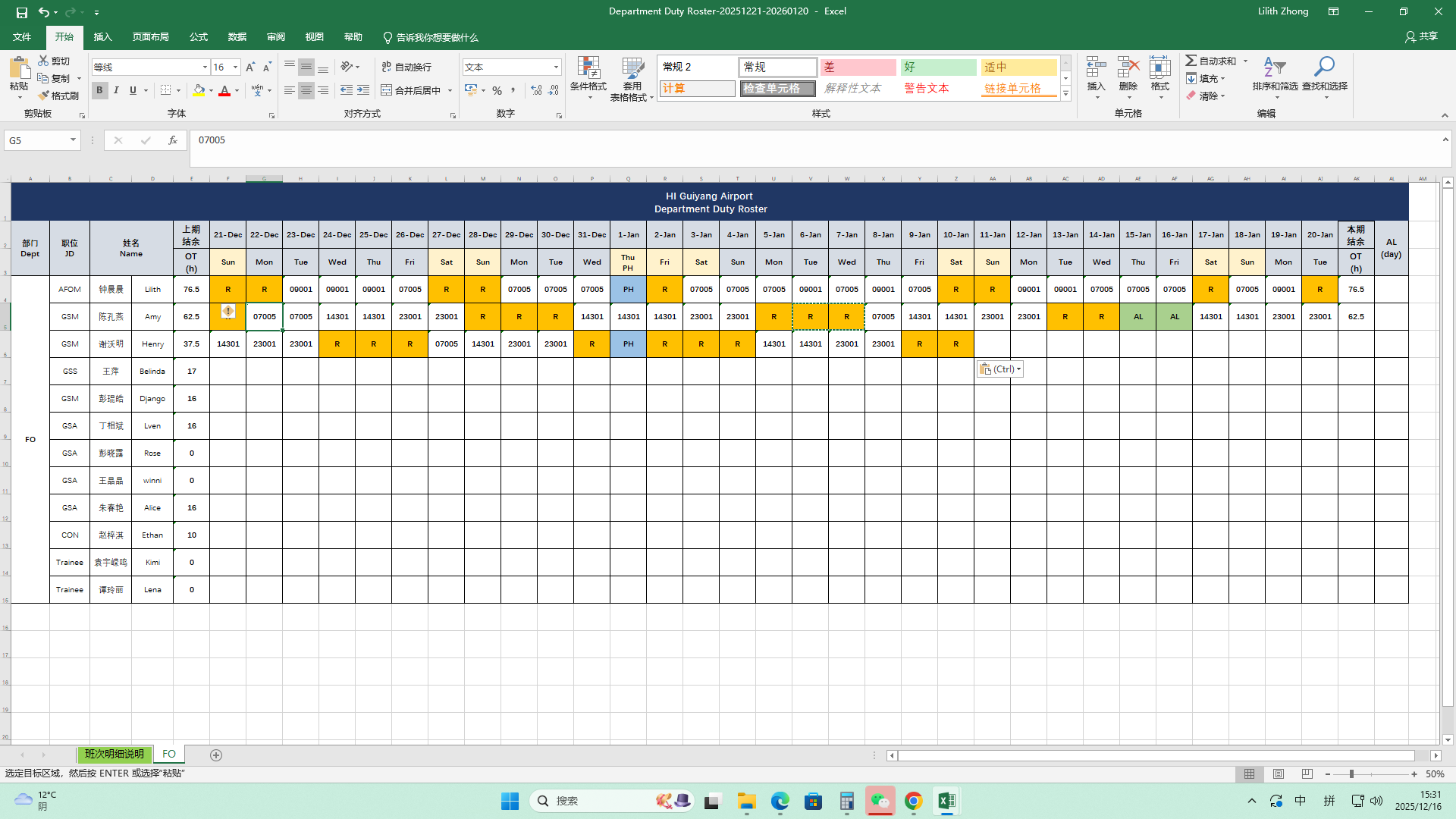This screenshot has height=819, width=1456.
Task: Expand the font size dropdown
Action: point(235,67)
